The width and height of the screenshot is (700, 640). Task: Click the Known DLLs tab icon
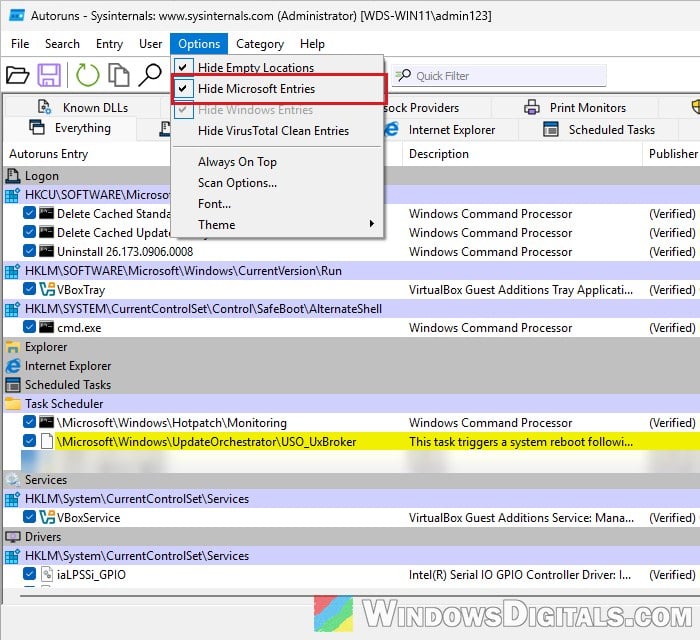(x=44, y=107)
